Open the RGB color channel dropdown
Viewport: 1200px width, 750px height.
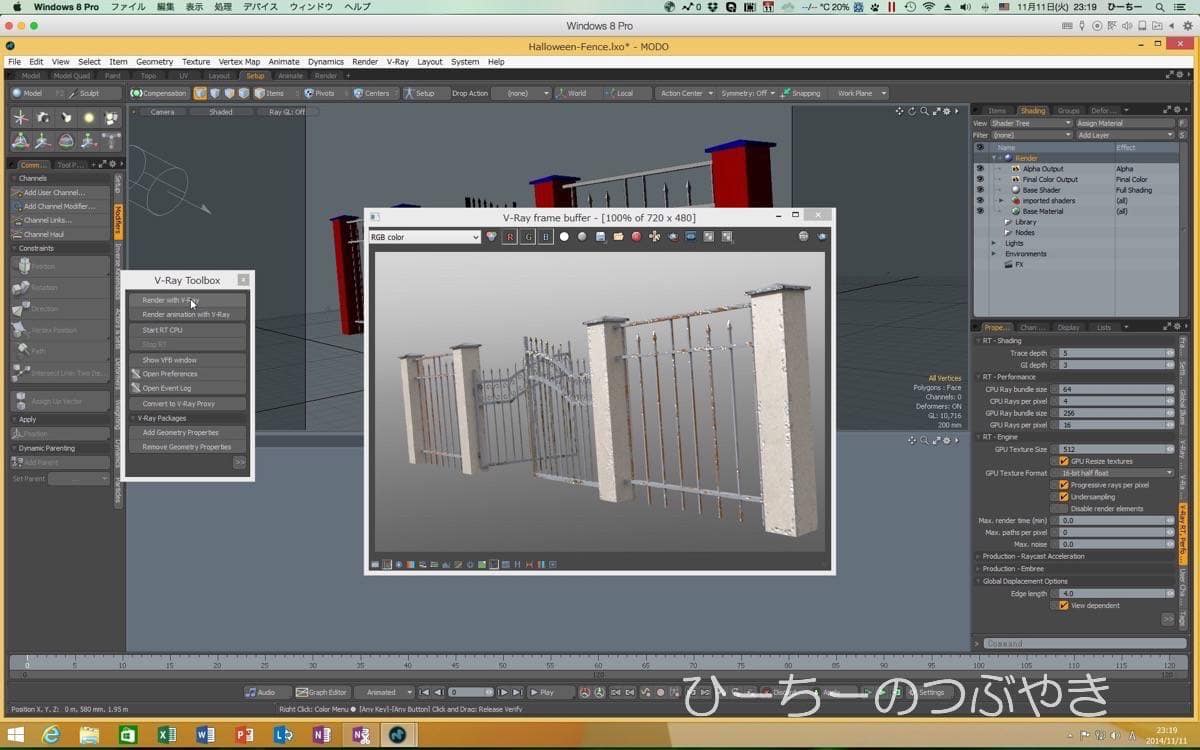[x=425, y=237]
